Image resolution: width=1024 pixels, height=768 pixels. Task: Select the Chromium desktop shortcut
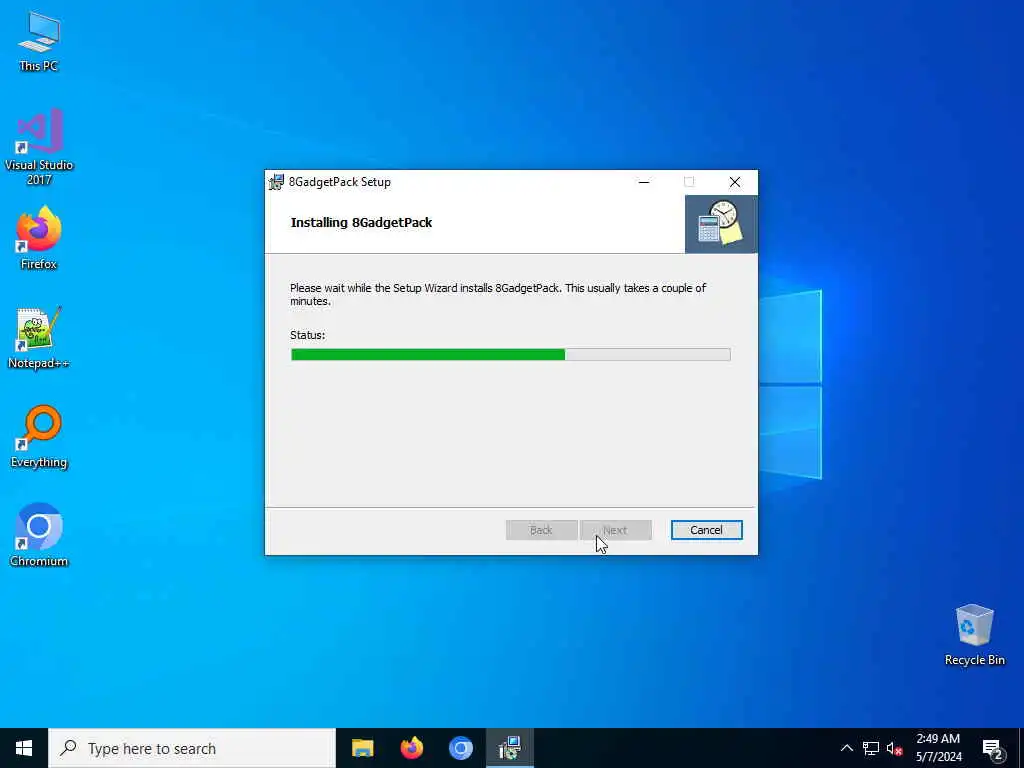(39, 535)
